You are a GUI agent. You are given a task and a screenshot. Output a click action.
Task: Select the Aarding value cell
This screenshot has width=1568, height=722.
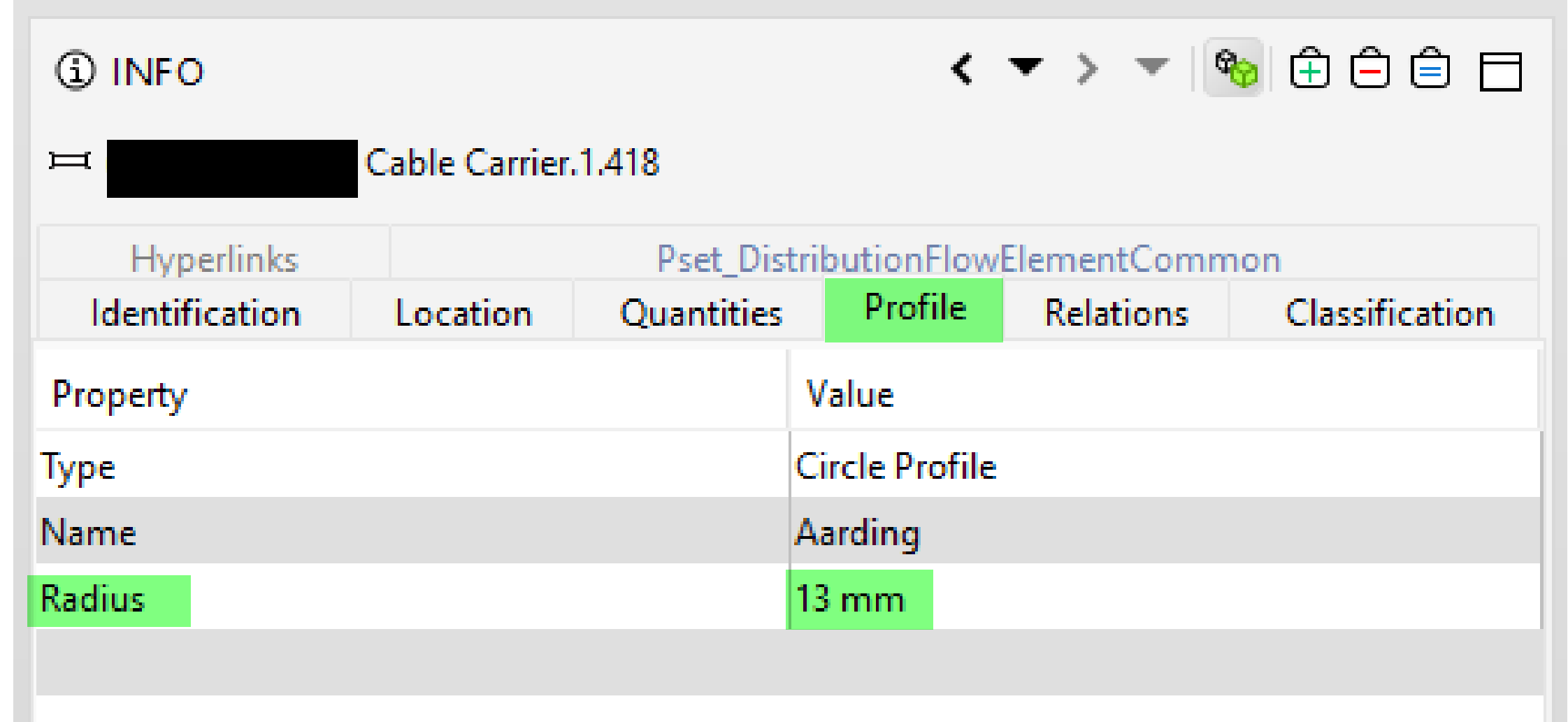click(x=1165, y=531)
